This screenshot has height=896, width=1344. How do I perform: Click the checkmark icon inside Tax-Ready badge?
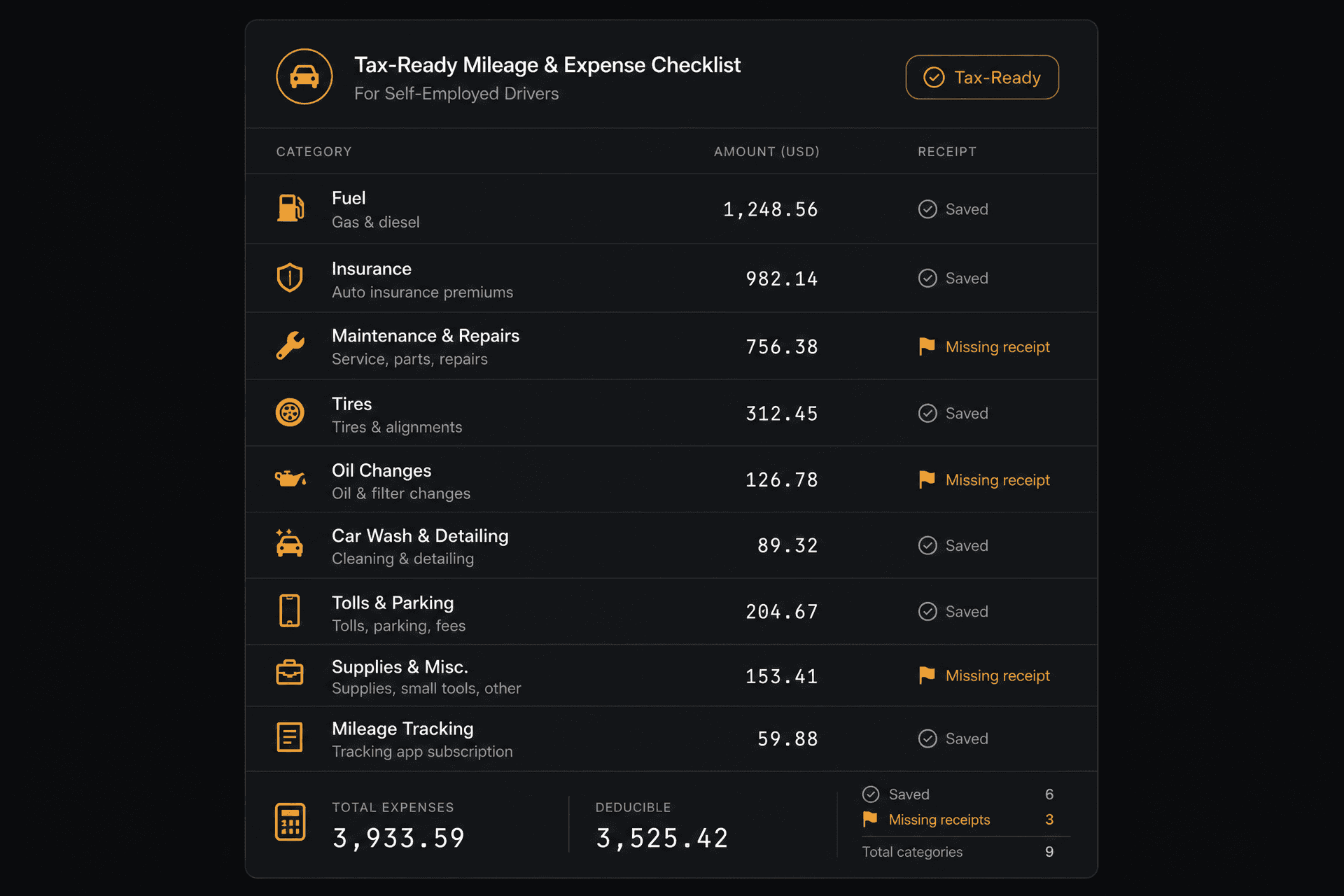click(934, 77)
